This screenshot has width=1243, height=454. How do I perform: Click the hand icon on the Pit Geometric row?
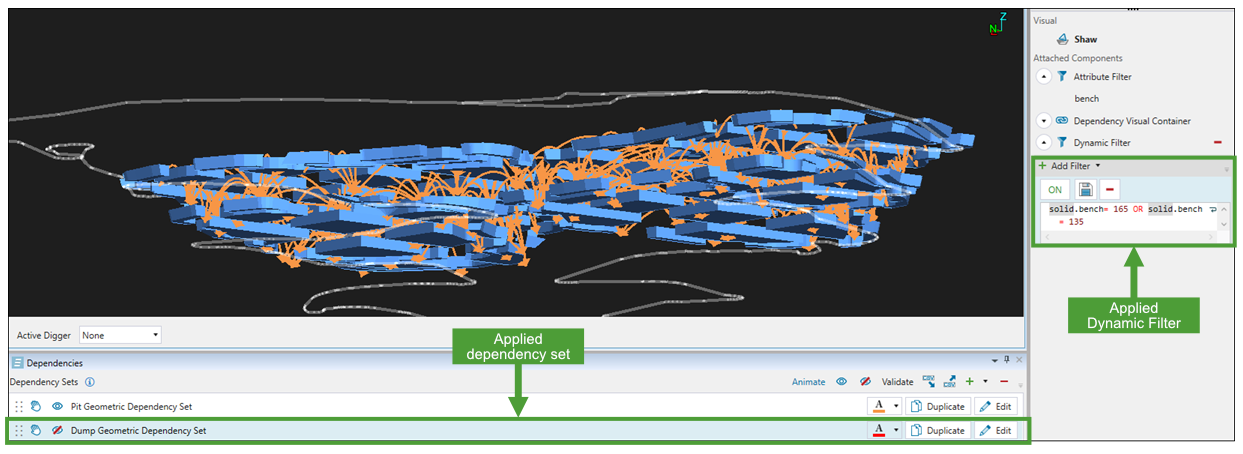[35, 406]
